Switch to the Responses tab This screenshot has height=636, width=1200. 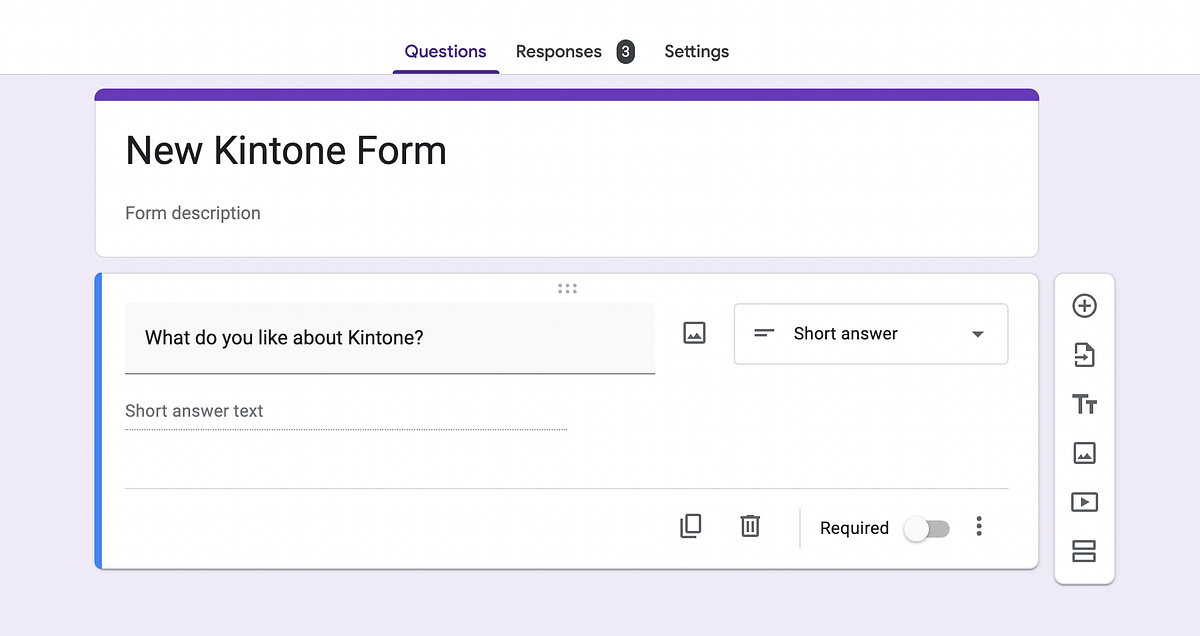pyautogui.click(x=558, y=51)
